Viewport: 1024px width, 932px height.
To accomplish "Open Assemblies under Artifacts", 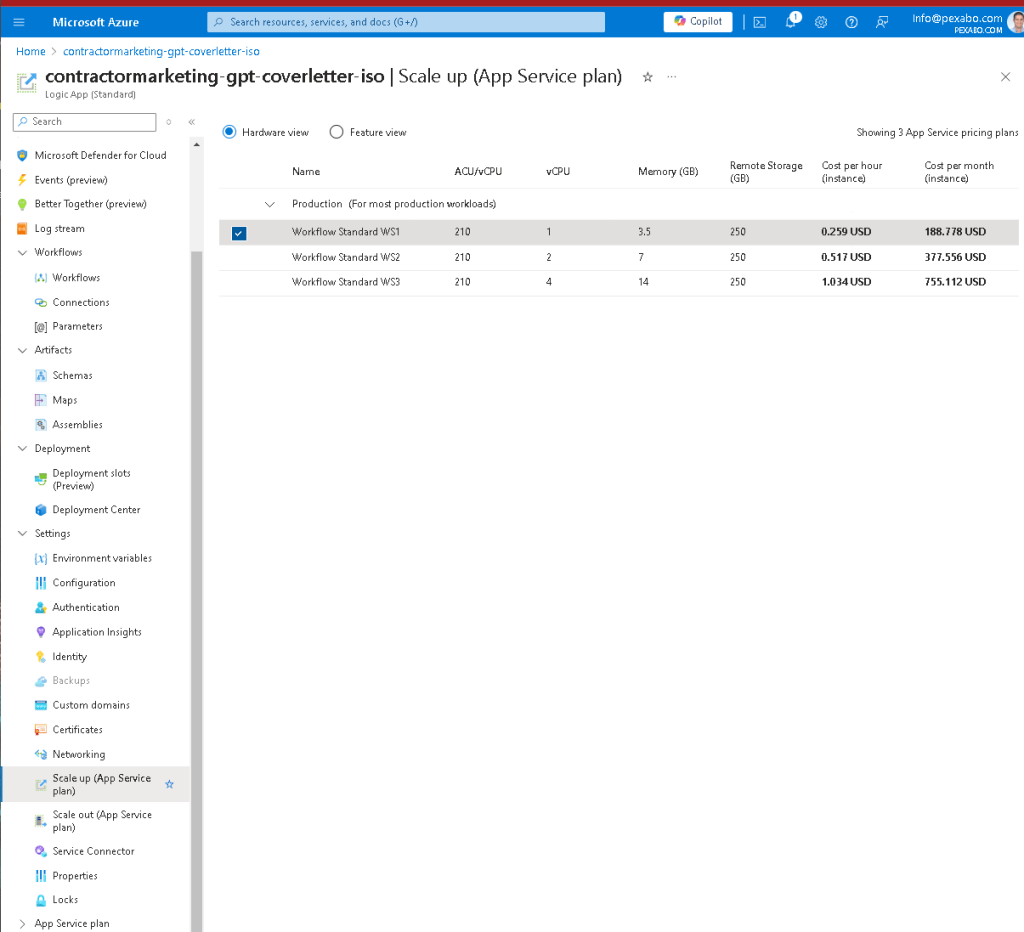I will 77,425.
